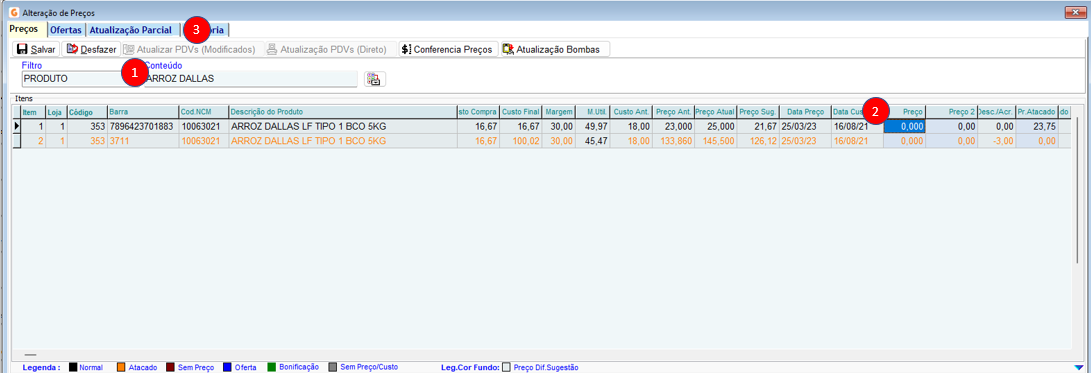Click Preço Ant. value 23,000

673,127
